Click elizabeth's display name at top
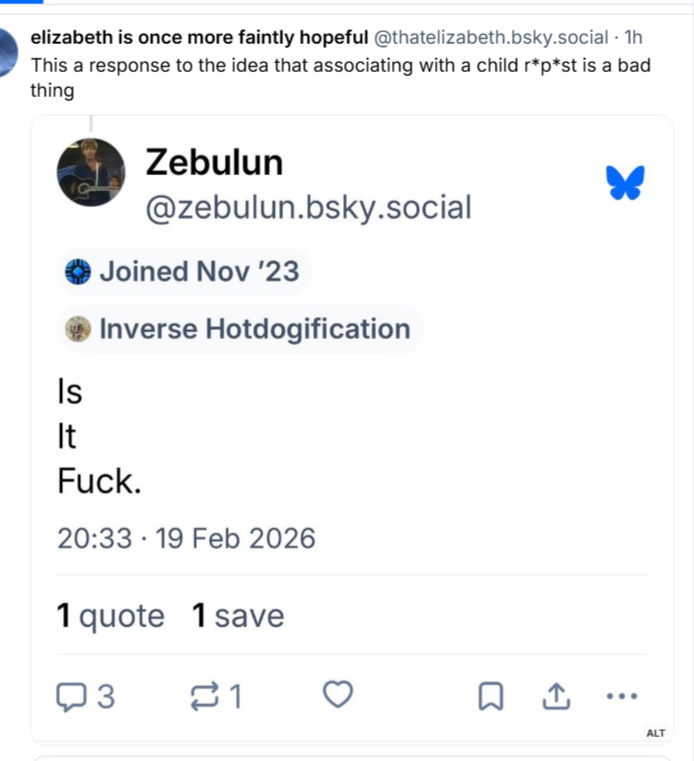Viewport: 694px width, 761px height. (x=200, y=38)
